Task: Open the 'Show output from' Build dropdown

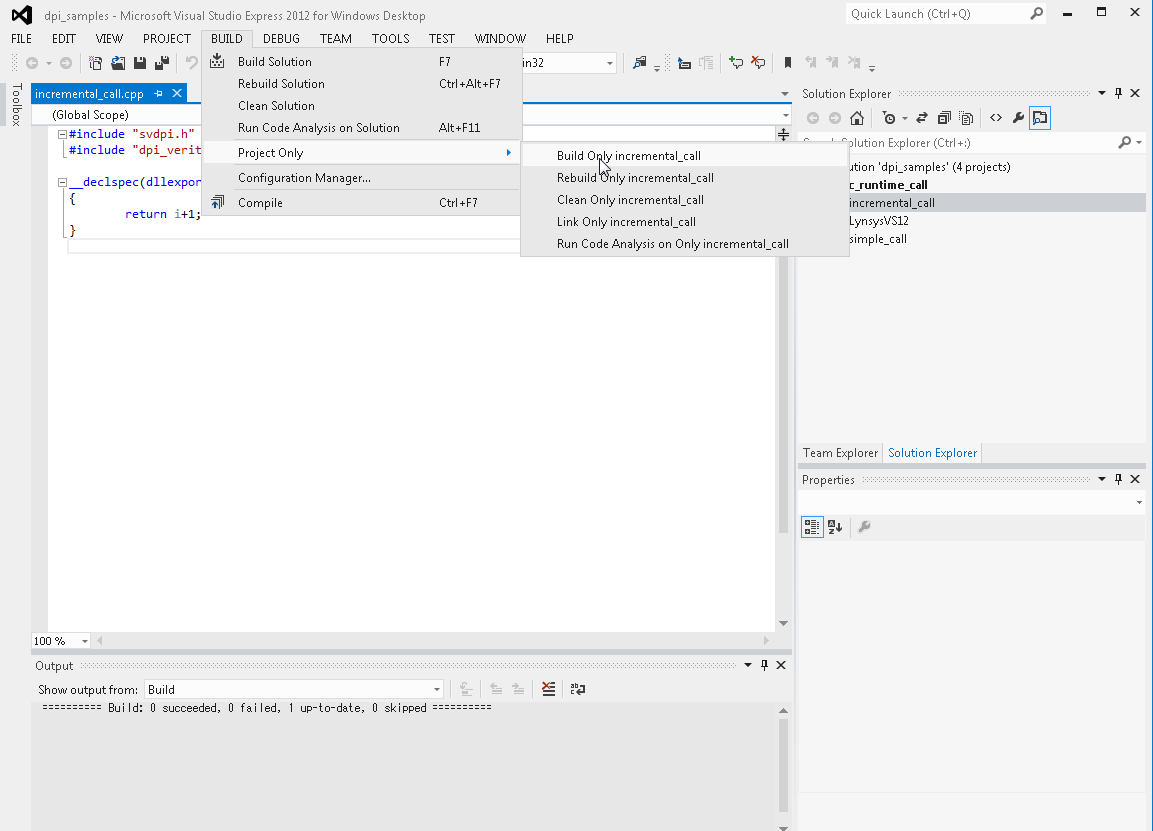Action: click(293, 690)
